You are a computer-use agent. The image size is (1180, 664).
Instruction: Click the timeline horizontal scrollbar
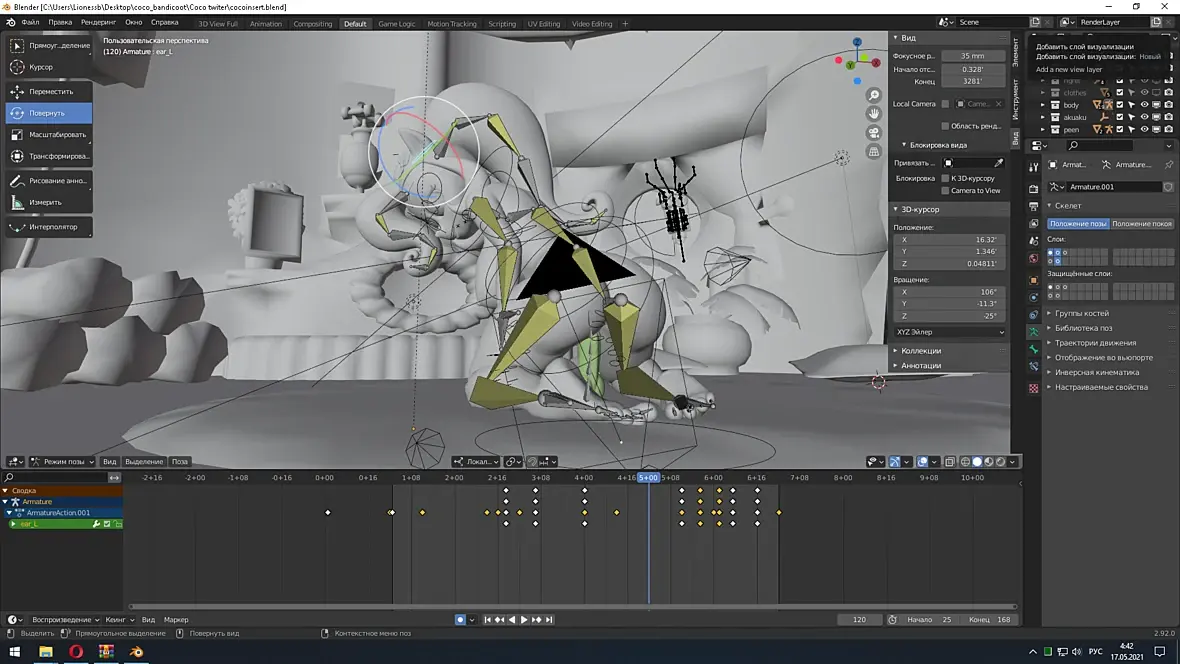tap(570, 606)
